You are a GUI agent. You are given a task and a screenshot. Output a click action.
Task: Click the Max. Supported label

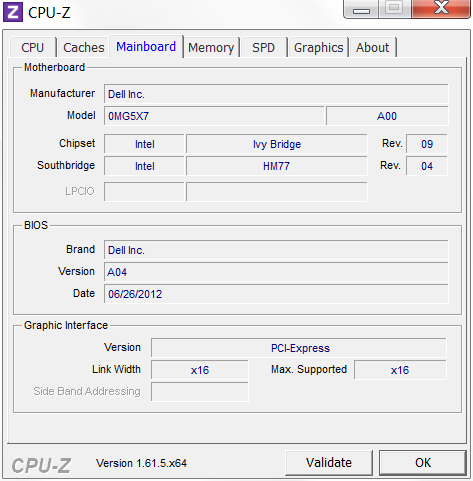pos(309,369)
